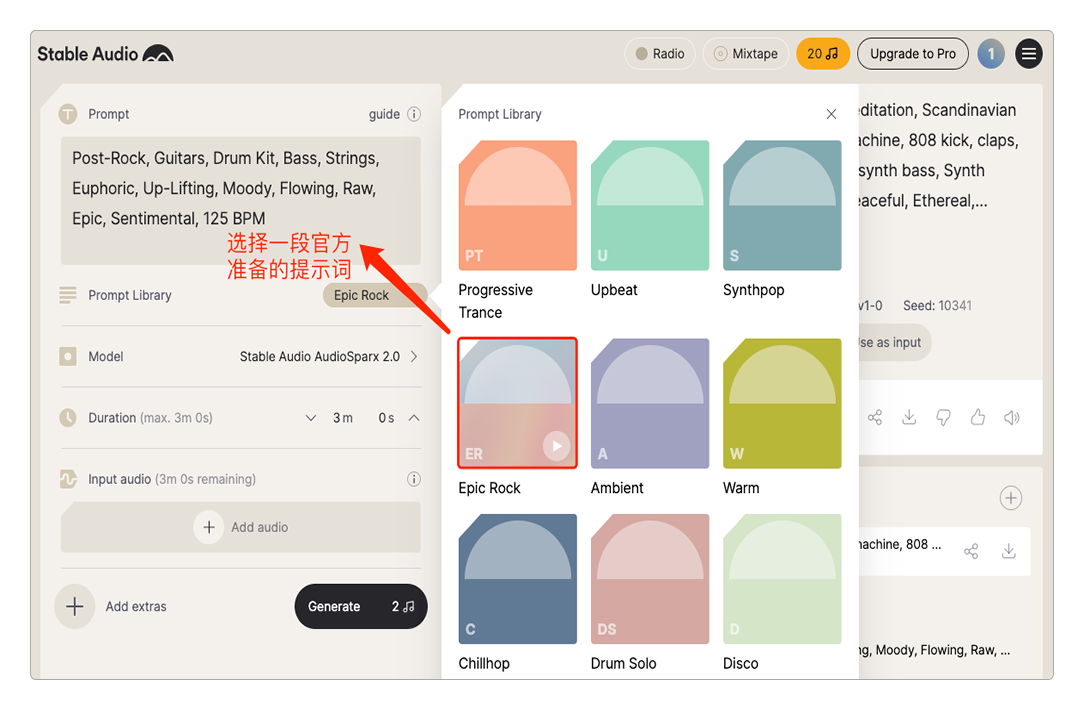Expand Model selection chevron

tap(414, 357)
